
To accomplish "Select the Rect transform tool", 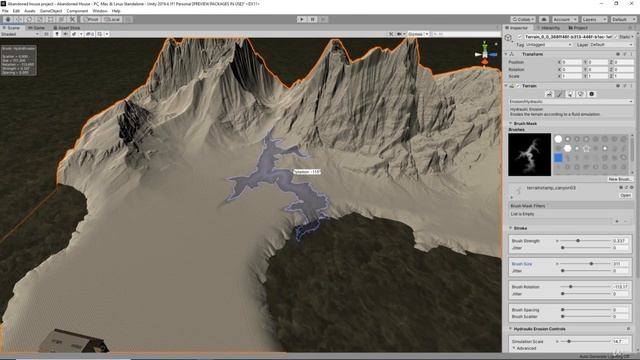I will [x=51, y=19].
